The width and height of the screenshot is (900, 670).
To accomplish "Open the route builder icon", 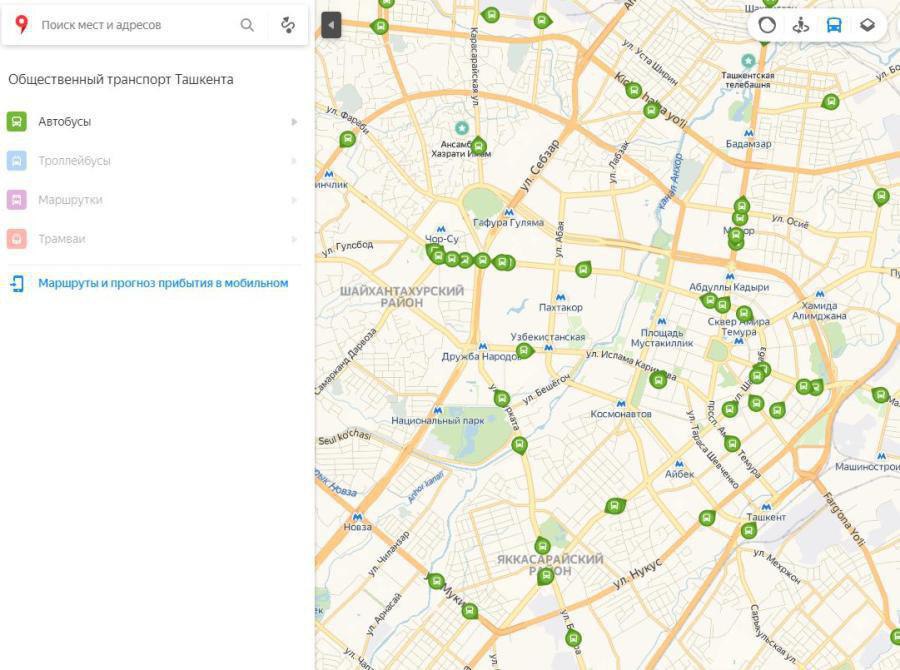I will (x=288, y=25).
